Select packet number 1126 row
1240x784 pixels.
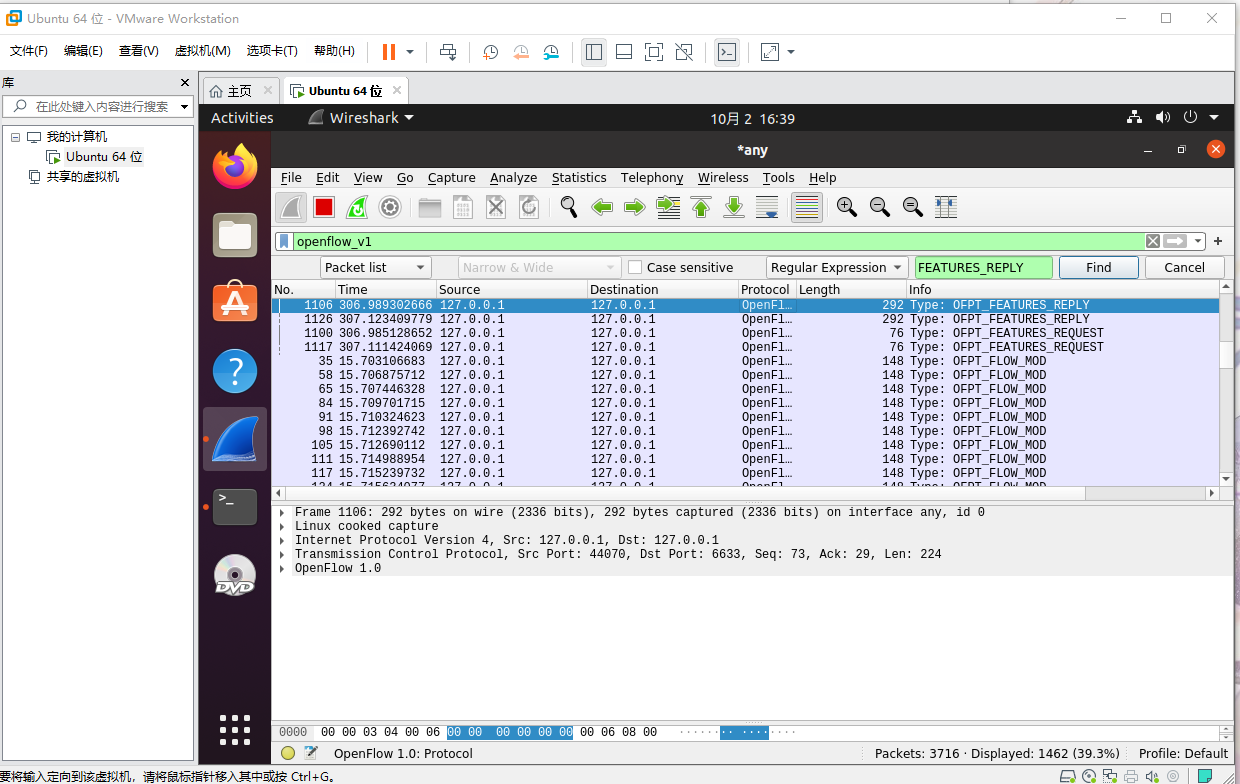pos(745,319)
